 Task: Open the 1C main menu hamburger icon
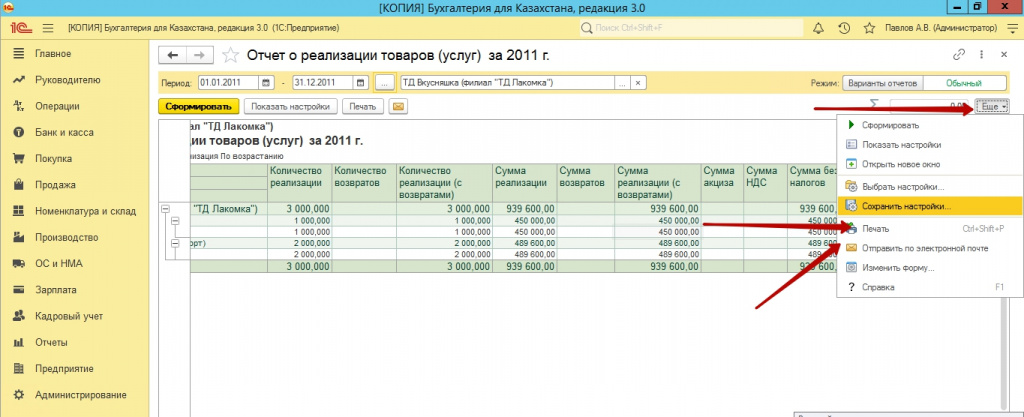47,28
